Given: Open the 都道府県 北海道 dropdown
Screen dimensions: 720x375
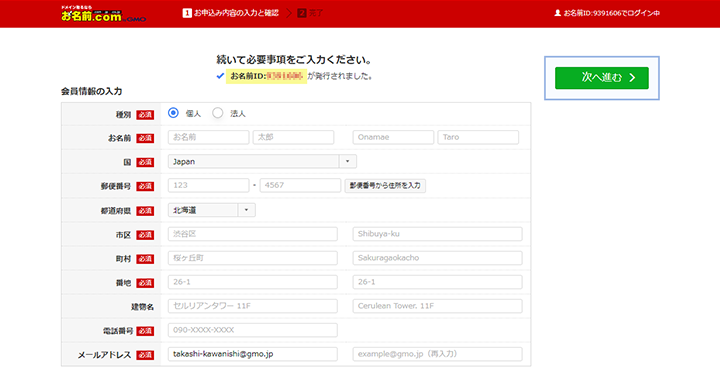Looking at the screenshot, I should [212, 210].
